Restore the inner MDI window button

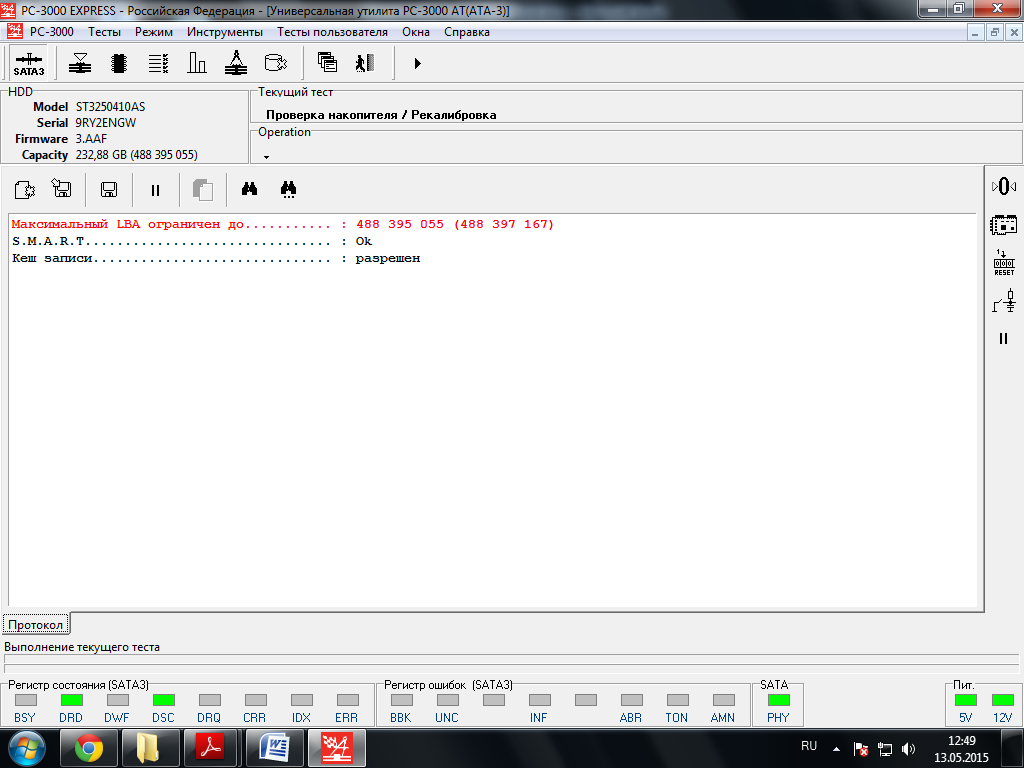(x=995, y=32)
